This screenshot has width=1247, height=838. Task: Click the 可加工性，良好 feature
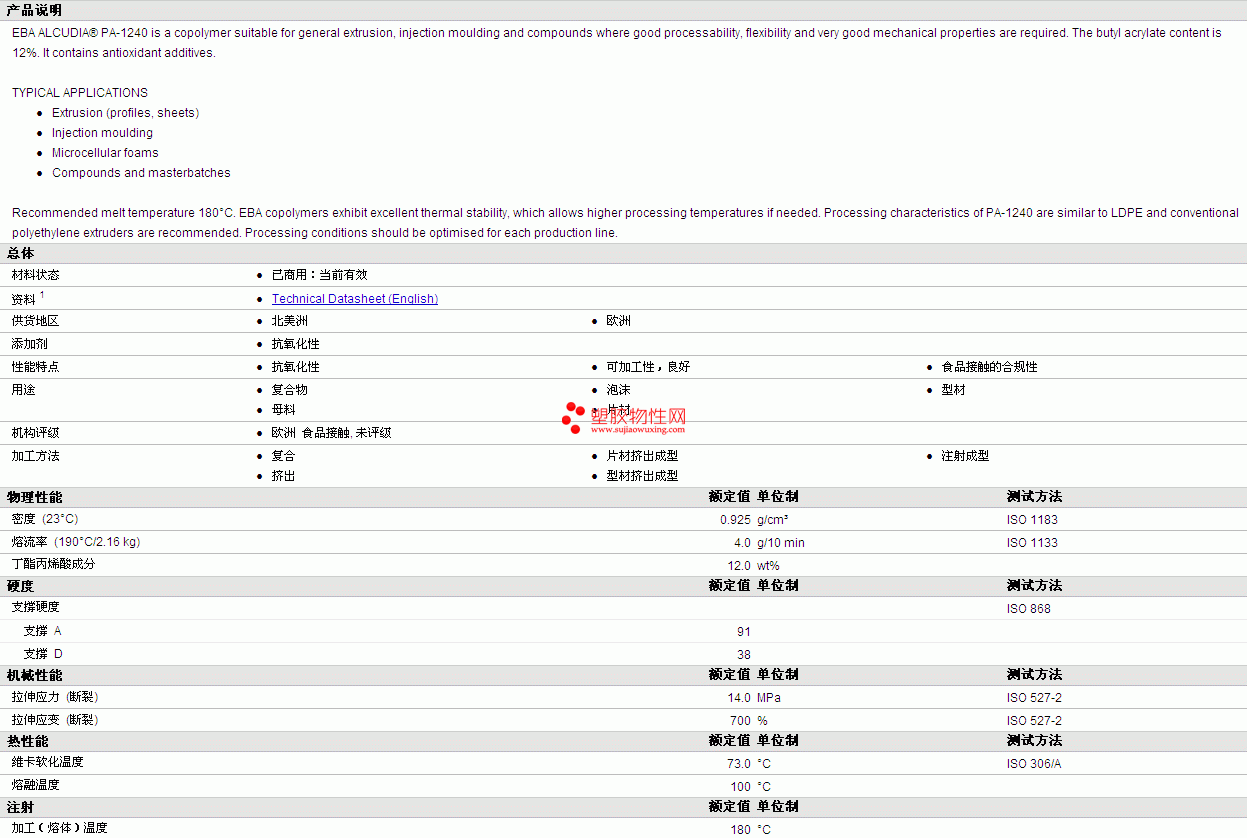(648, 367)
